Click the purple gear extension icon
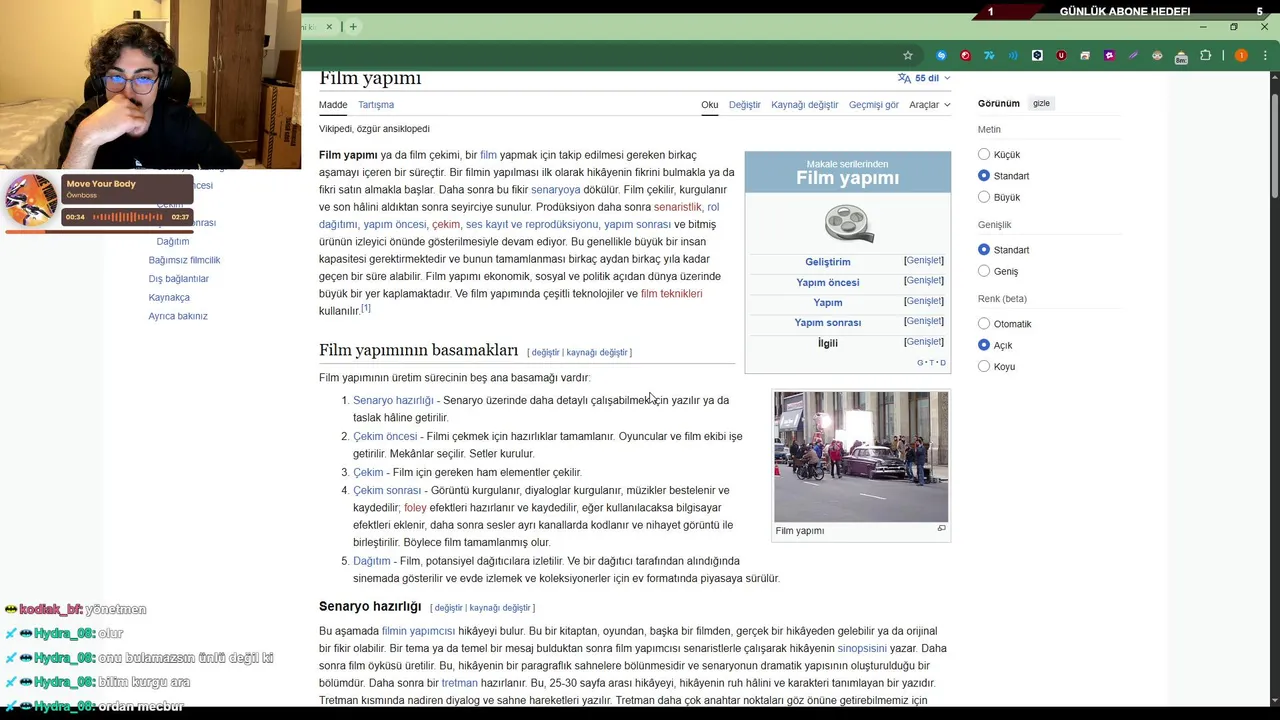 click(x=1109, y=56)
